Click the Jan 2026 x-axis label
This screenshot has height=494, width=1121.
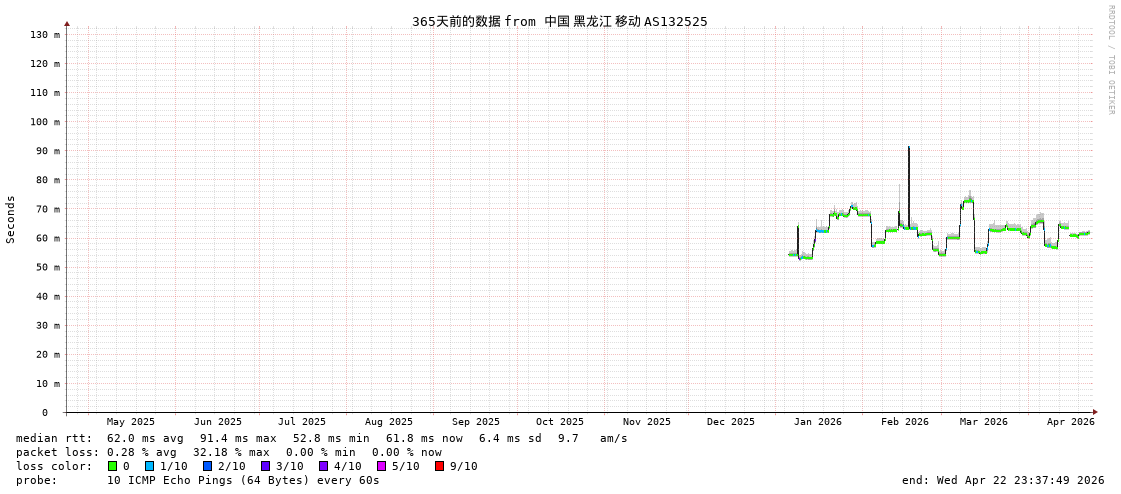coord(817,422)
